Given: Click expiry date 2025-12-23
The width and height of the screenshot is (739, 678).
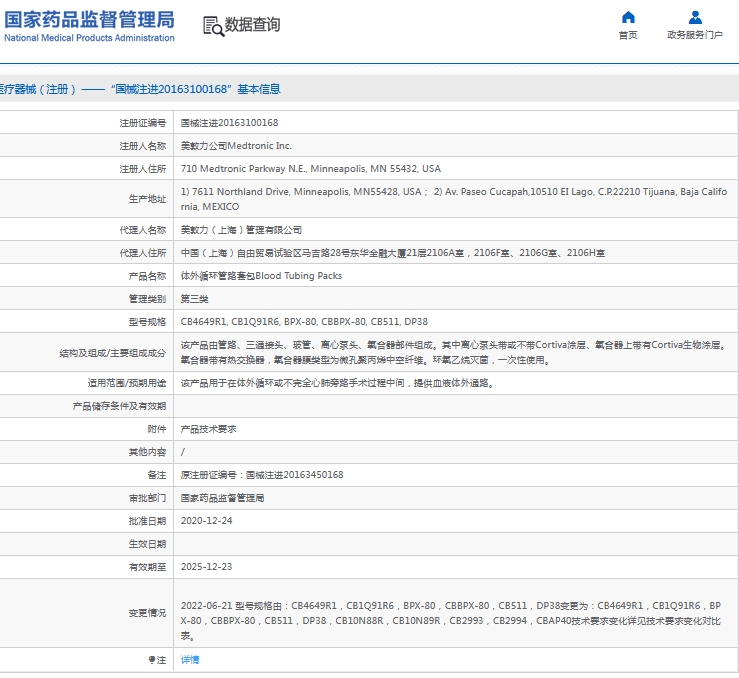Looking at the screenshot, I should click(x=206, y=566).
